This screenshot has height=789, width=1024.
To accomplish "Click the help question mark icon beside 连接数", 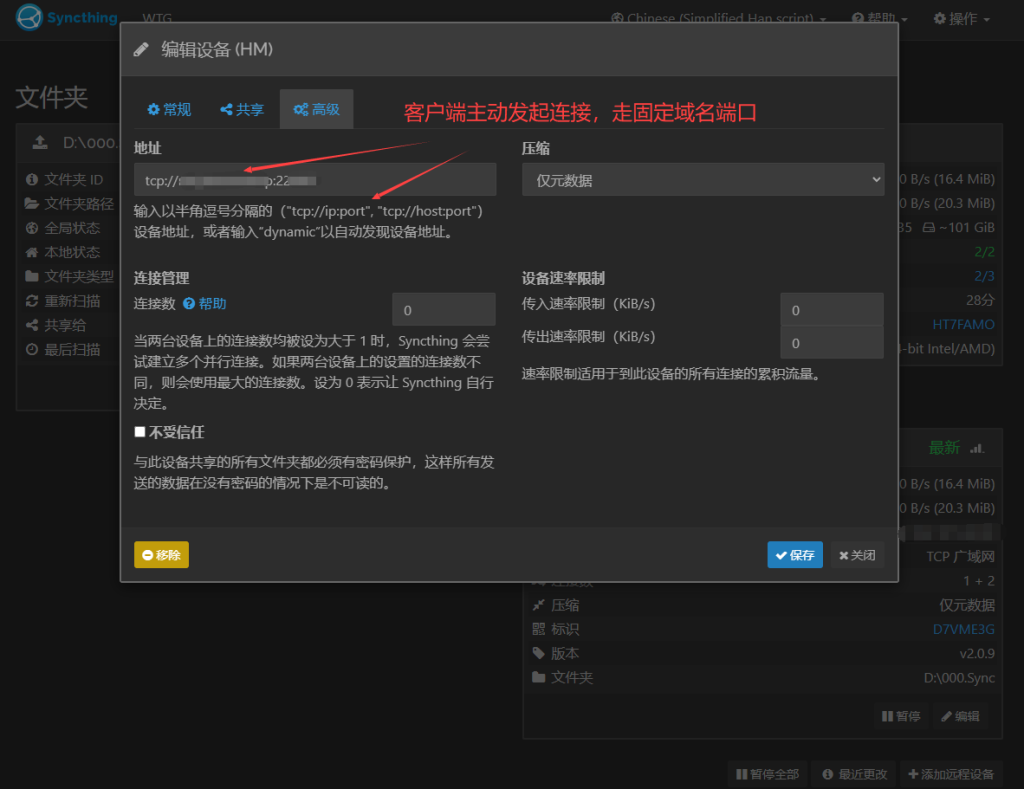I will (x=188, y=304).
